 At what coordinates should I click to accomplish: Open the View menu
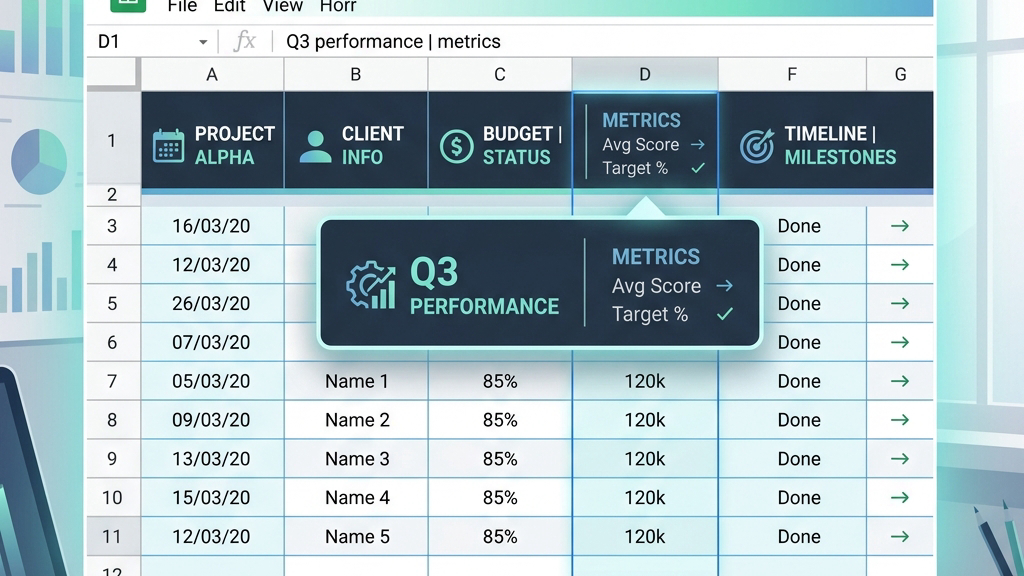[x=283, y=7]
